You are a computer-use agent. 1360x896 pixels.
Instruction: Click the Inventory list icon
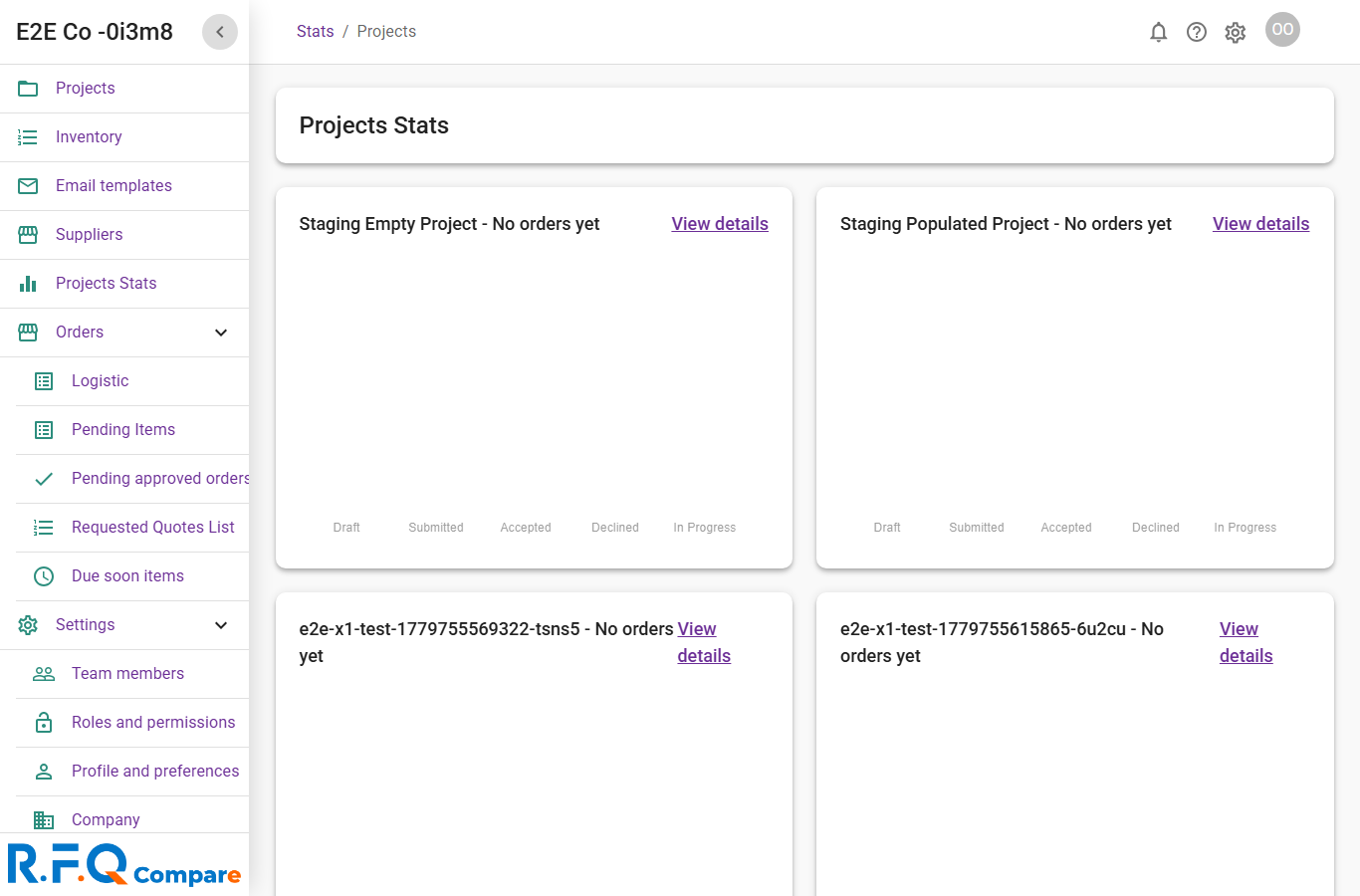(28, 137)
